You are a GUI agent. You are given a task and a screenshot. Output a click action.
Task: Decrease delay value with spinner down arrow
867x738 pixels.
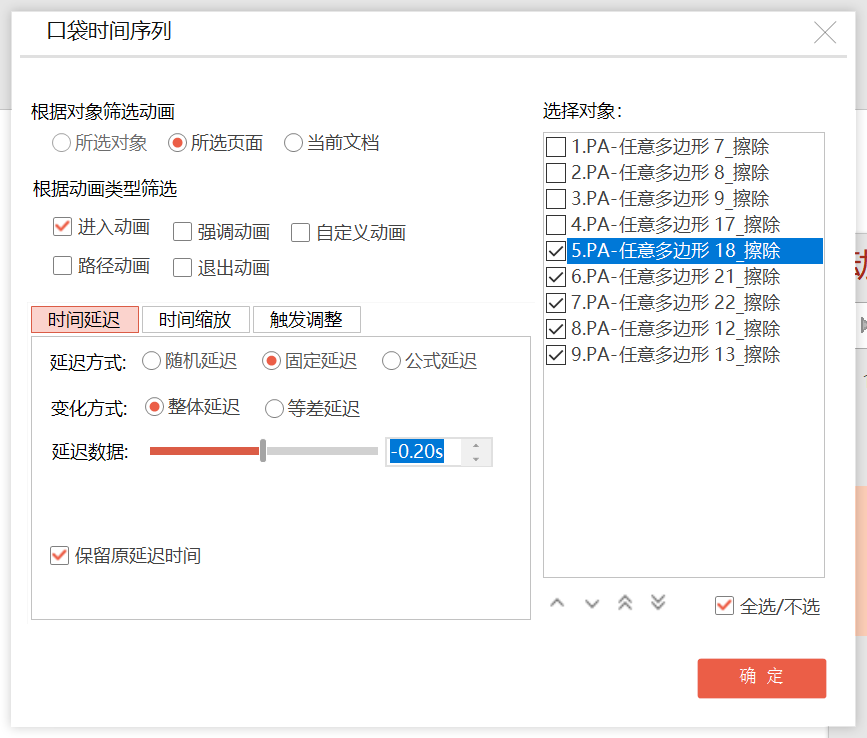coord(476,459)
